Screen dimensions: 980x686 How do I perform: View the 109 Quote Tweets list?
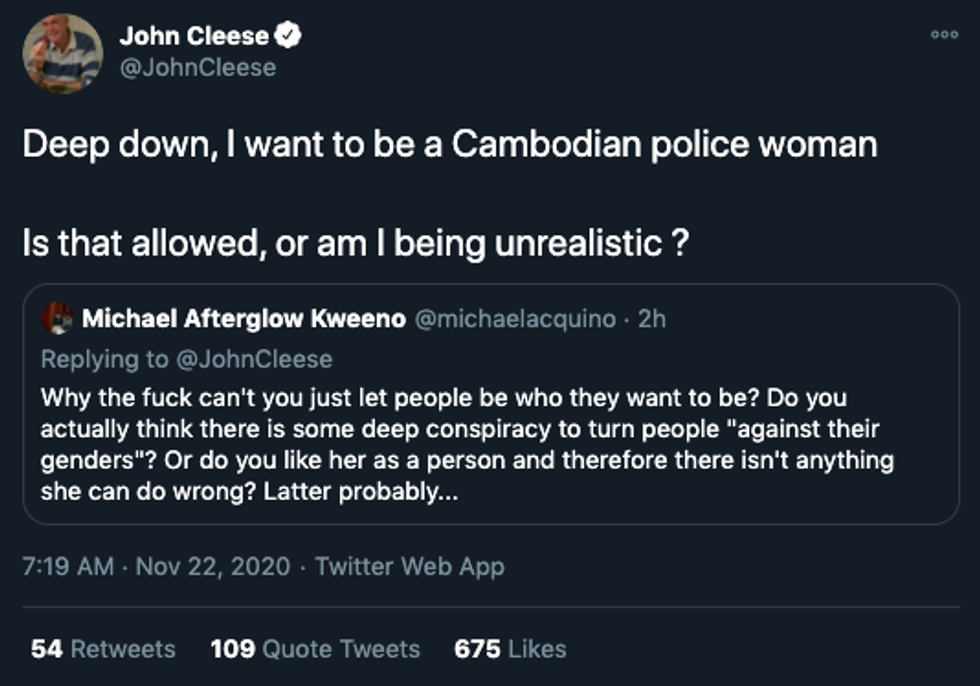pos(314,649)
